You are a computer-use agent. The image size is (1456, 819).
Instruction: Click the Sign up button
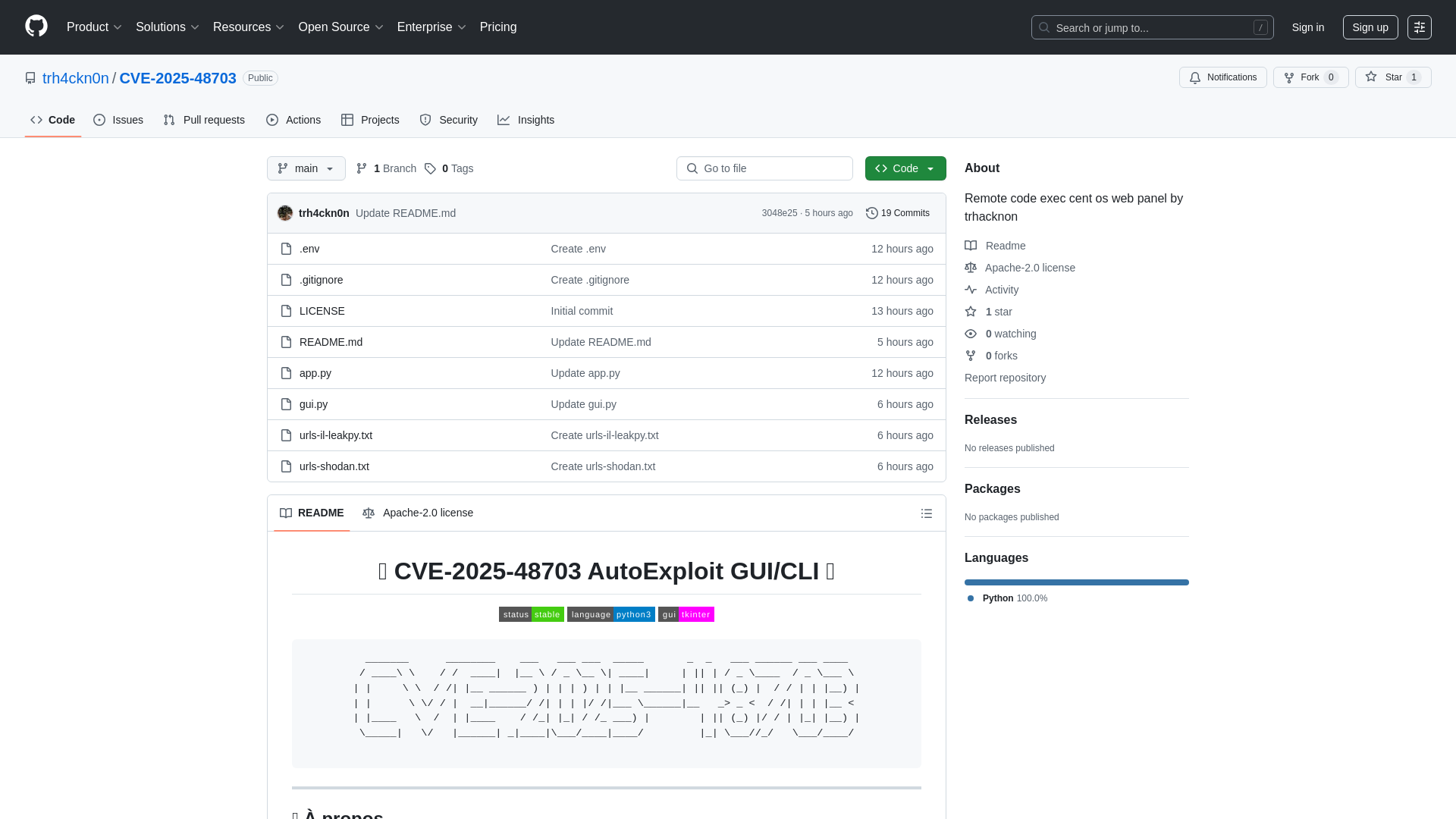tap(1370, 27)
